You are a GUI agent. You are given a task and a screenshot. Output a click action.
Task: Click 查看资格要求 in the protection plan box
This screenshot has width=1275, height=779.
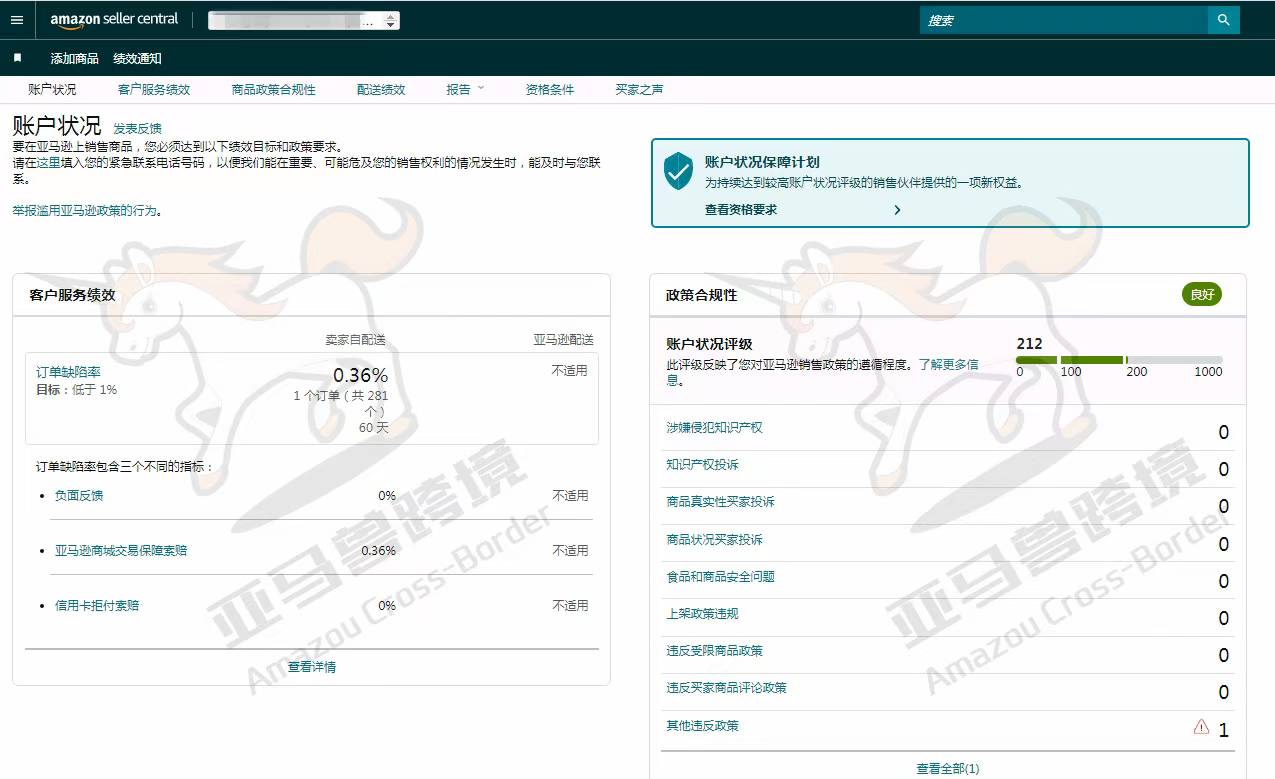point(741,210)
